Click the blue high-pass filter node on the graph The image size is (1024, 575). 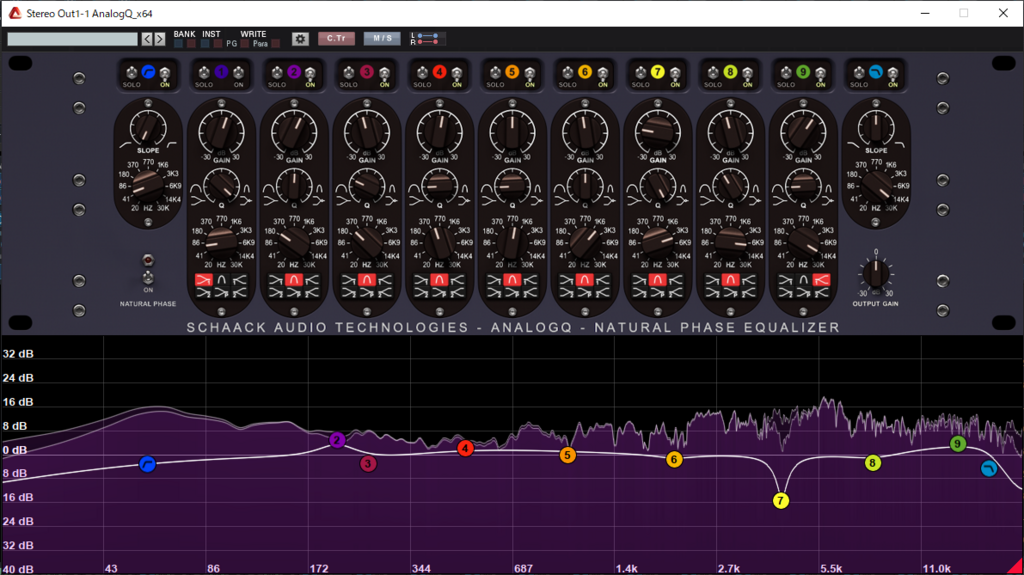coord(148,464)
